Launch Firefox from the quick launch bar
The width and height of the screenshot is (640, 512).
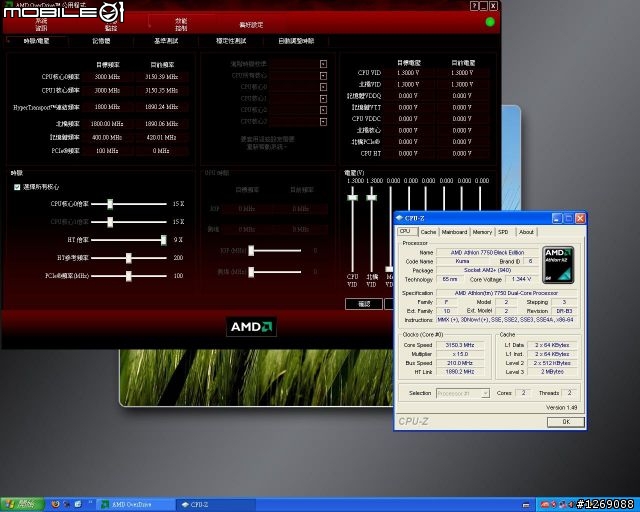(x=56, y=504)
